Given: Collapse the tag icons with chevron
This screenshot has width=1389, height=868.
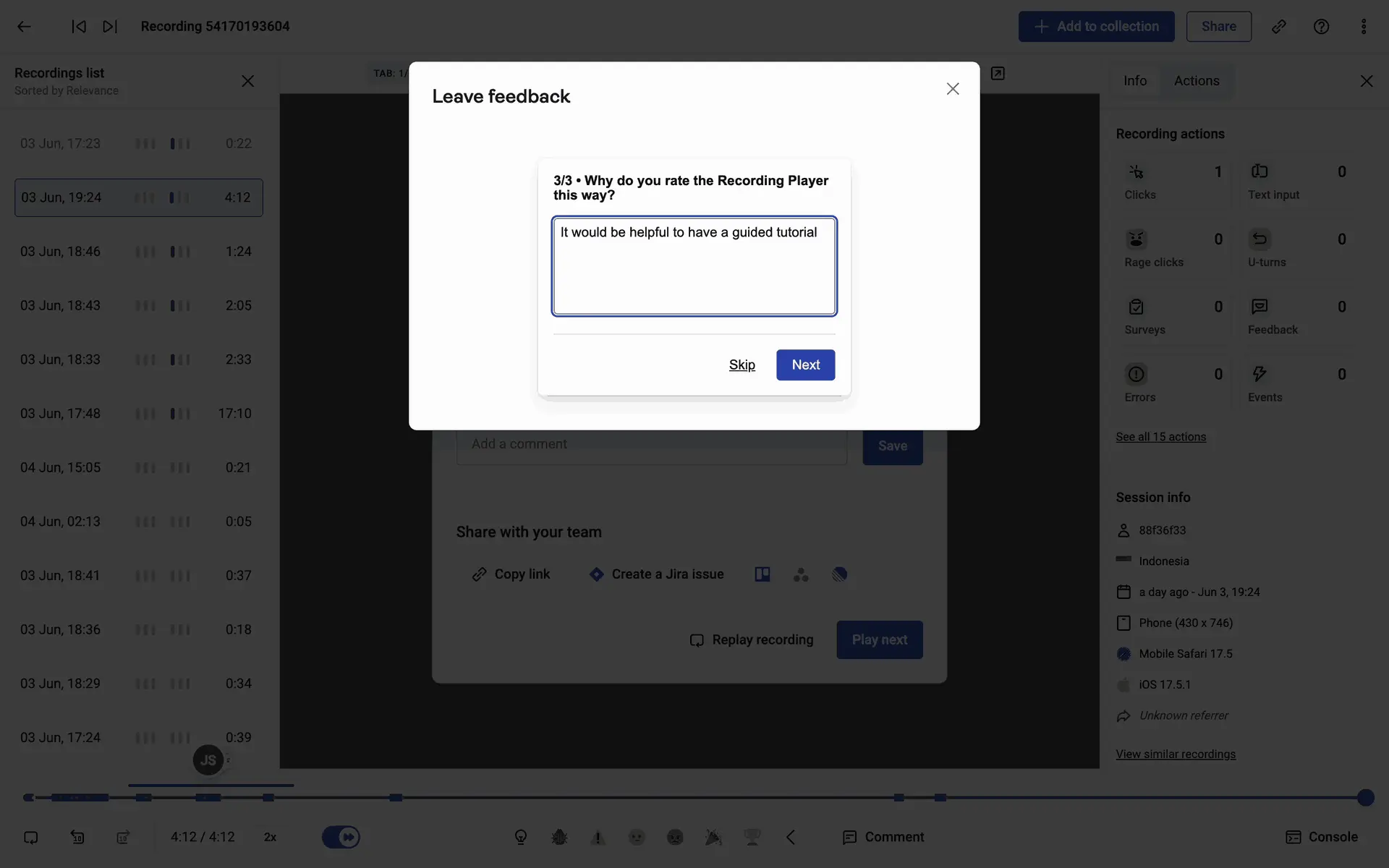Looking at the screenshot, I should coord(791,837).
